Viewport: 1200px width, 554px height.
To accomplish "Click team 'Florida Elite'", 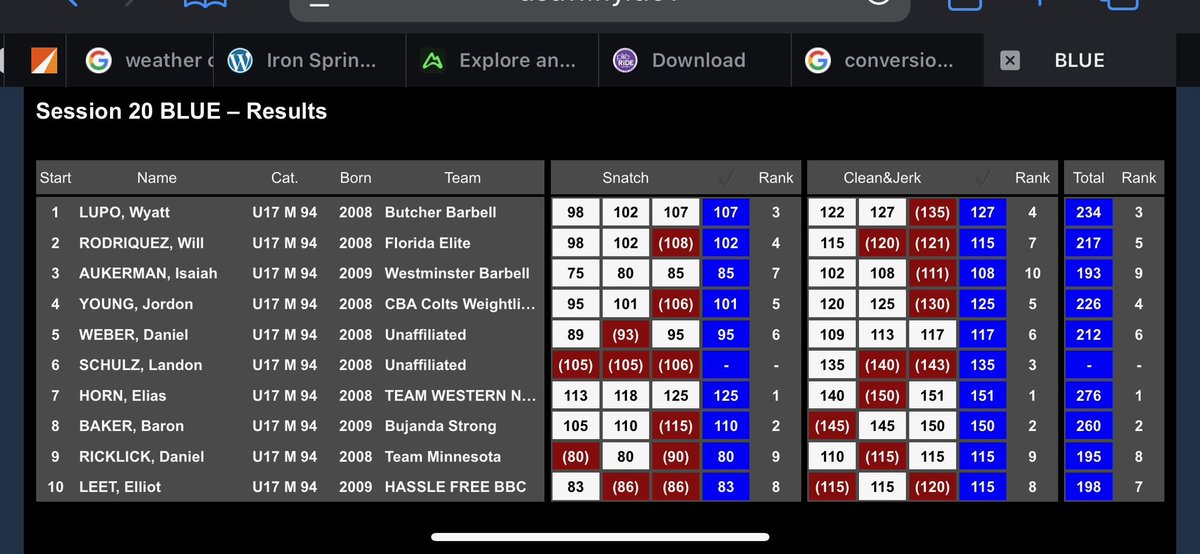I will [427, 243].
